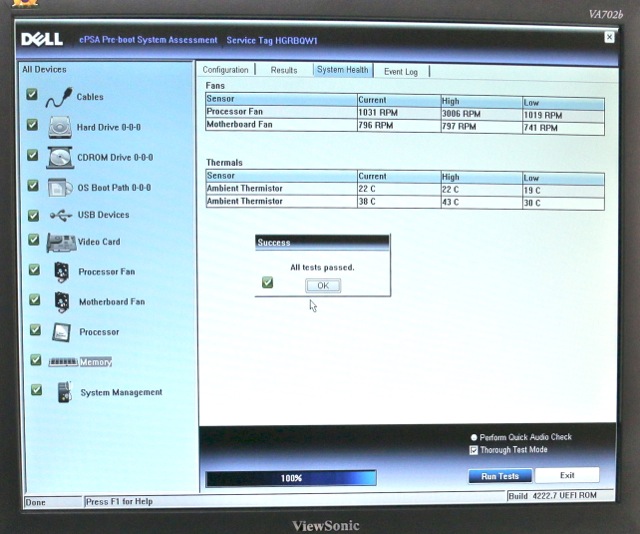Viewport: 640px width, 534px height.
Task: Click the 30 C low thermal value
Action: (x=532, y=203)
